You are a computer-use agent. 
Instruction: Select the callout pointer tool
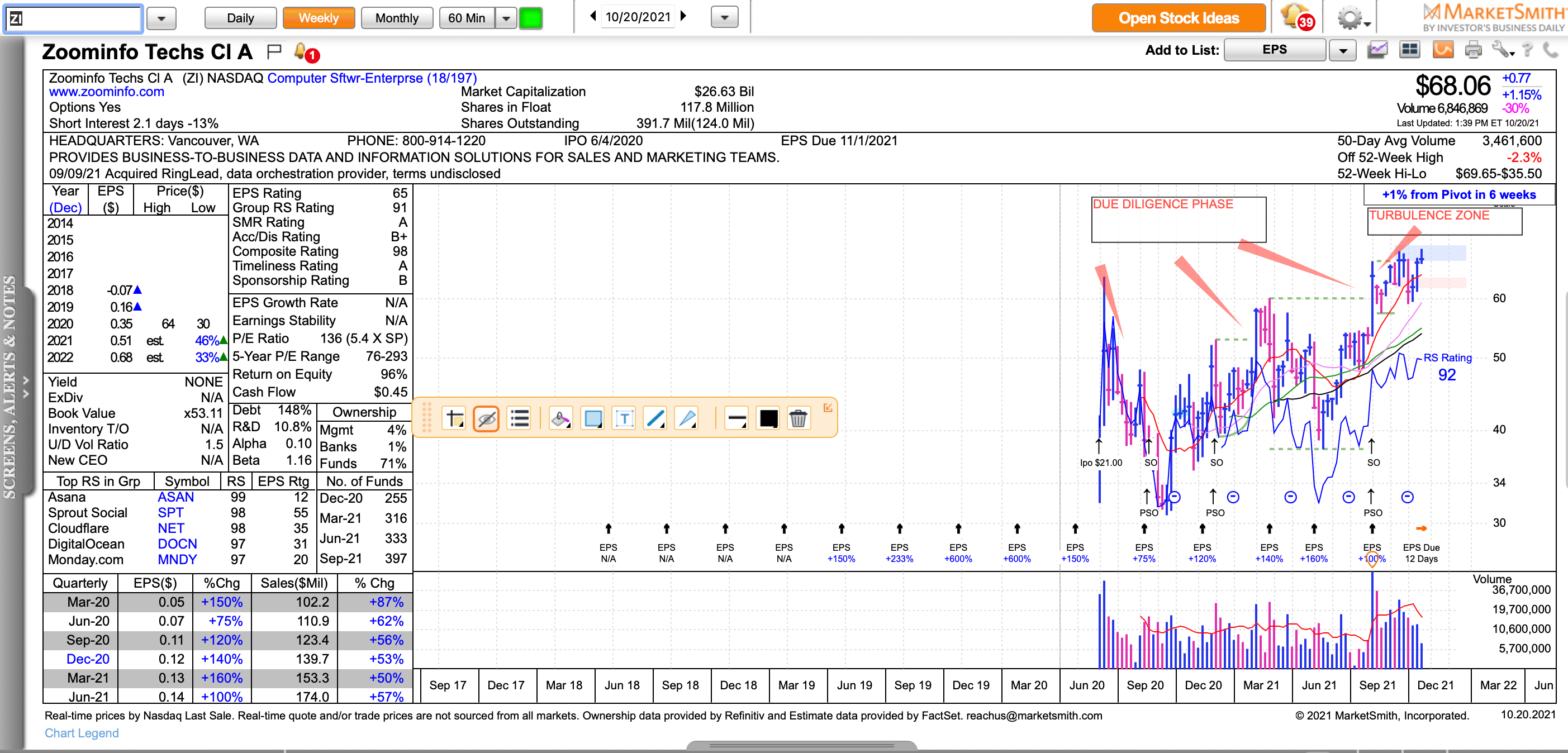point(687,418)
